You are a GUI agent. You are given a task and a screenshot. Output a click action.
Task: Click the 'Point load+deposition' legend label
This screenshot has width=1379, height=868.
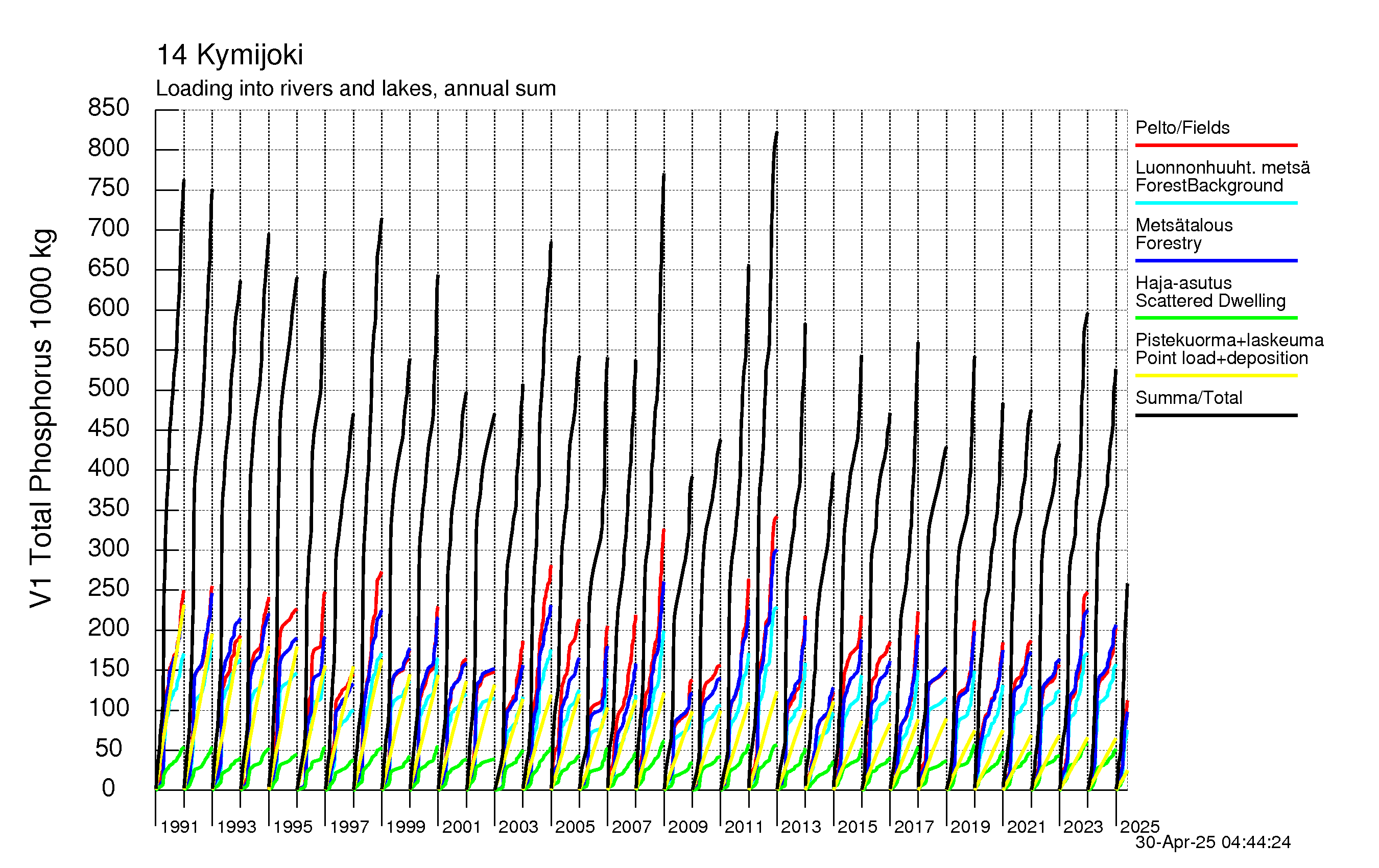coord(1222,358)
